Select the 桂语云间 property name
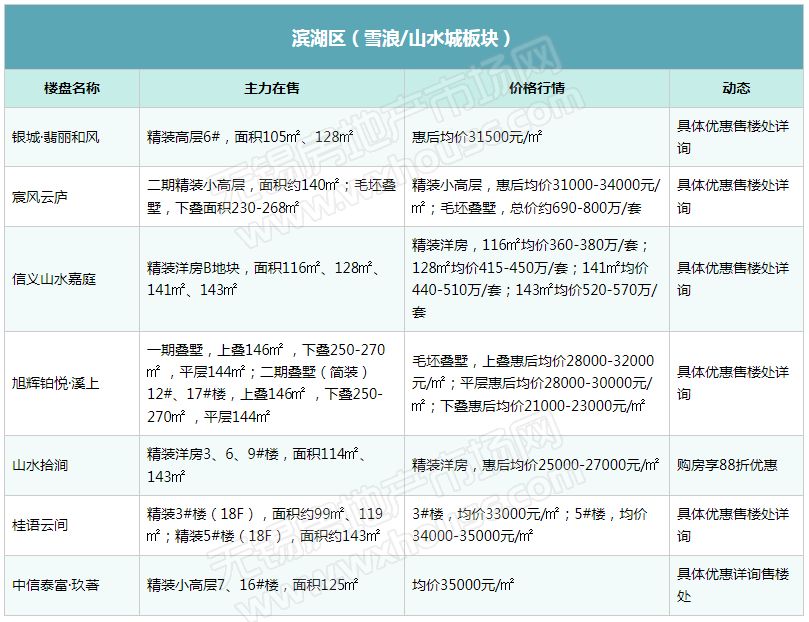 (40, 525)
